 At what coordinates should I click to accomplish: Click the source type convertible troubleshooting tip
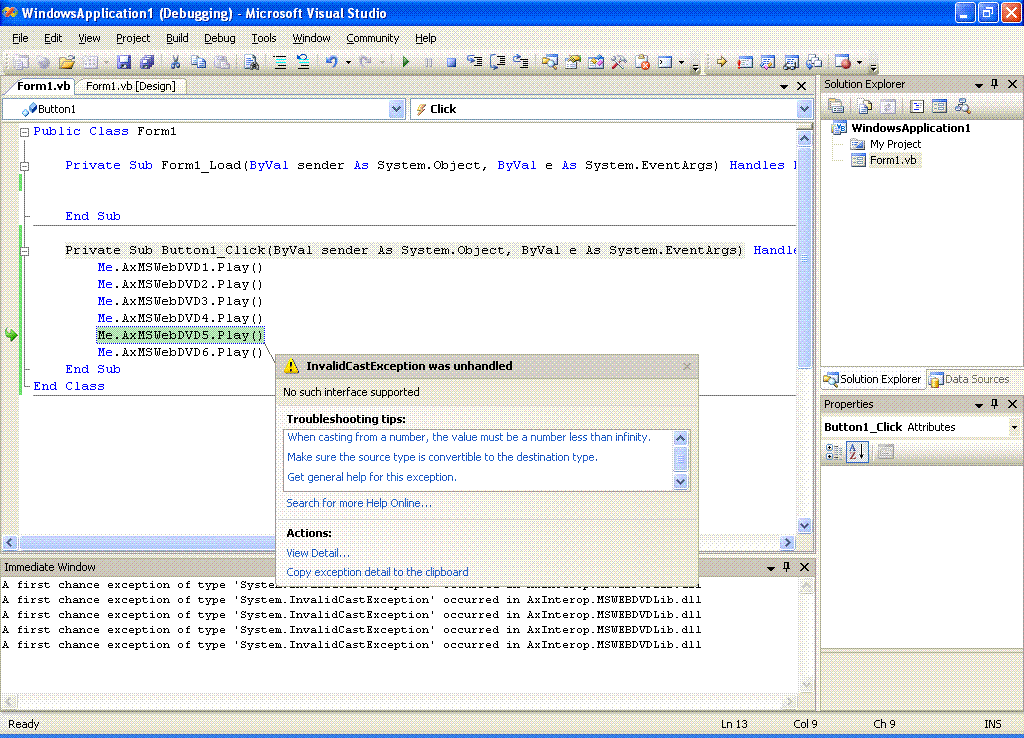tap(442, 457)
